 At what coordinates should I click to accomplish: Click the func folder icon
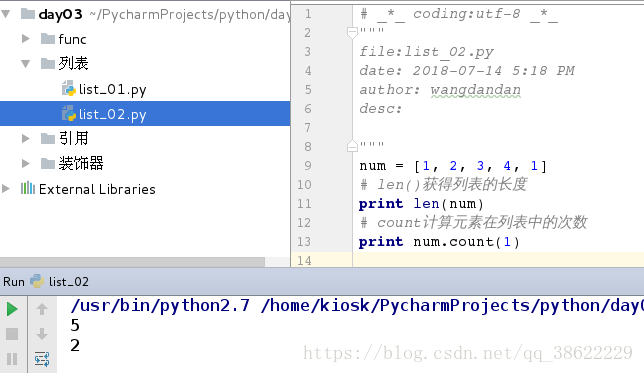click(48, 39)
